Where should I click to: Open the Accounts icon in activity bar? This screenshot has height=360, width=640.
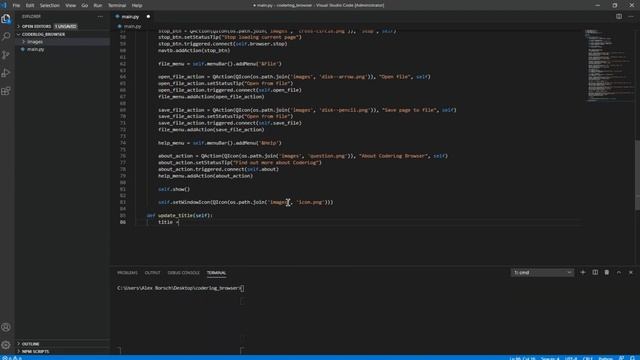coord(6,327)
